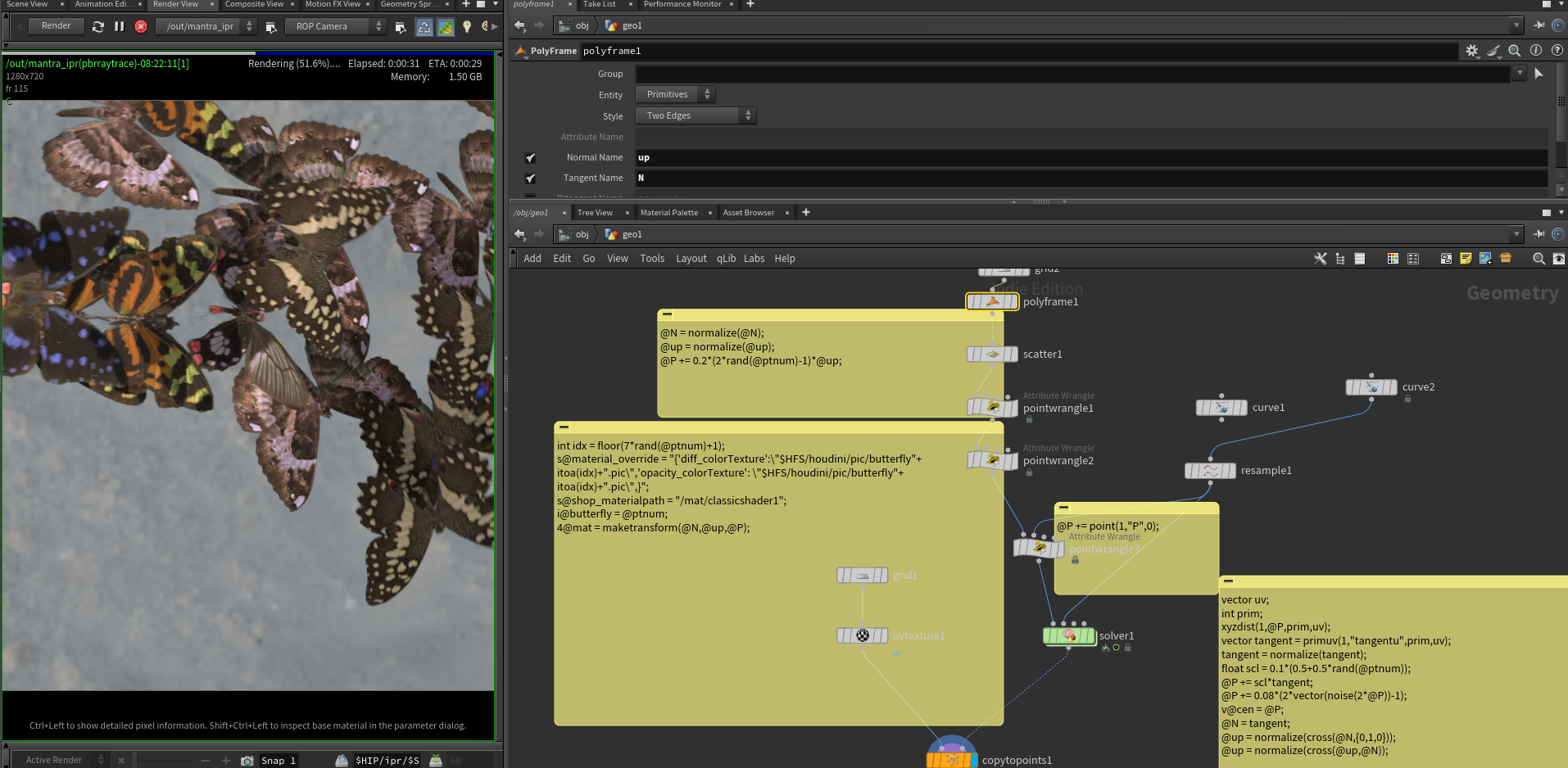
Task: Uncheck the Normal Name checkbox
Action: click(x=530, y=158)
